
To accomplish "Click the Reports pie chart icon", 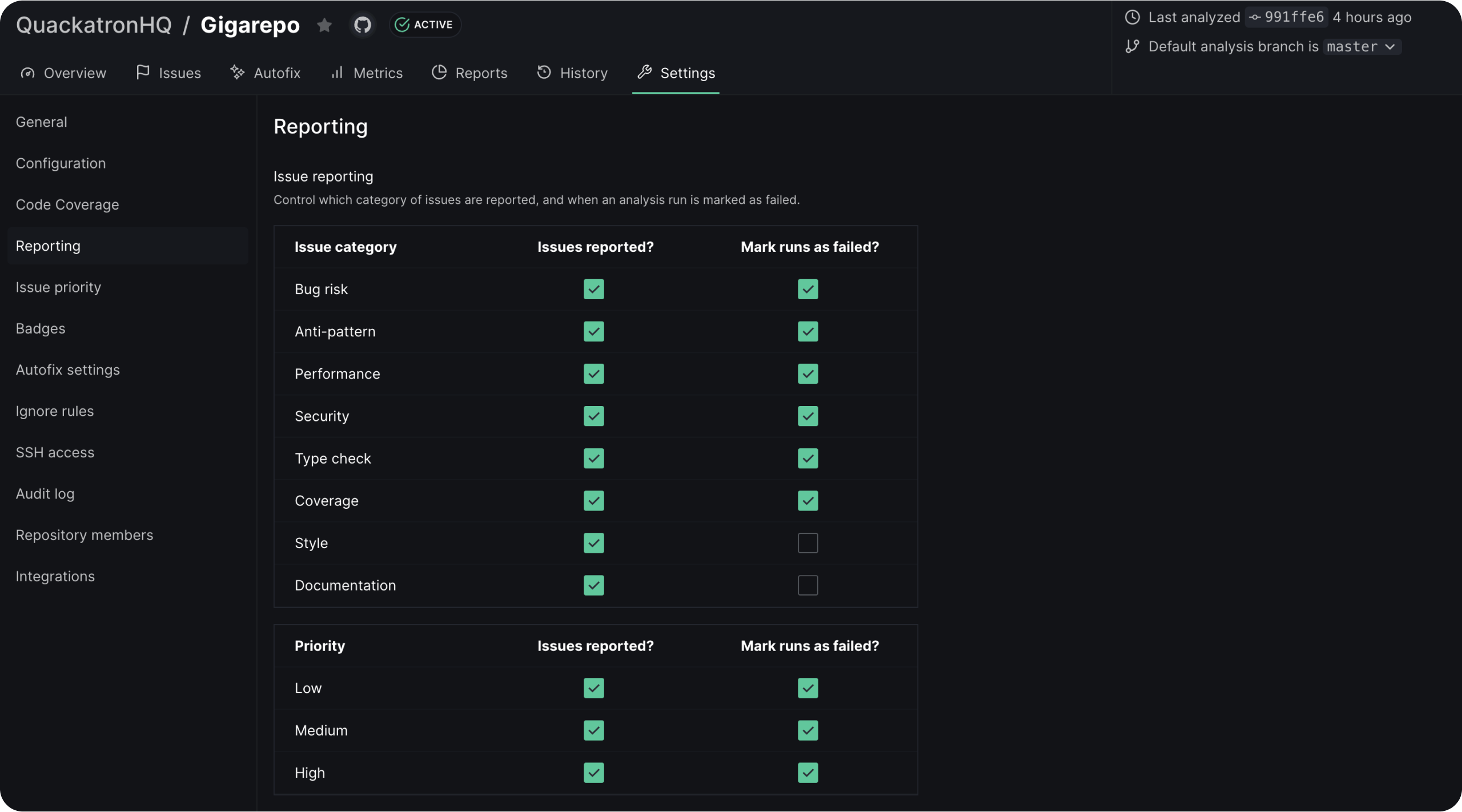I will 439,73.
